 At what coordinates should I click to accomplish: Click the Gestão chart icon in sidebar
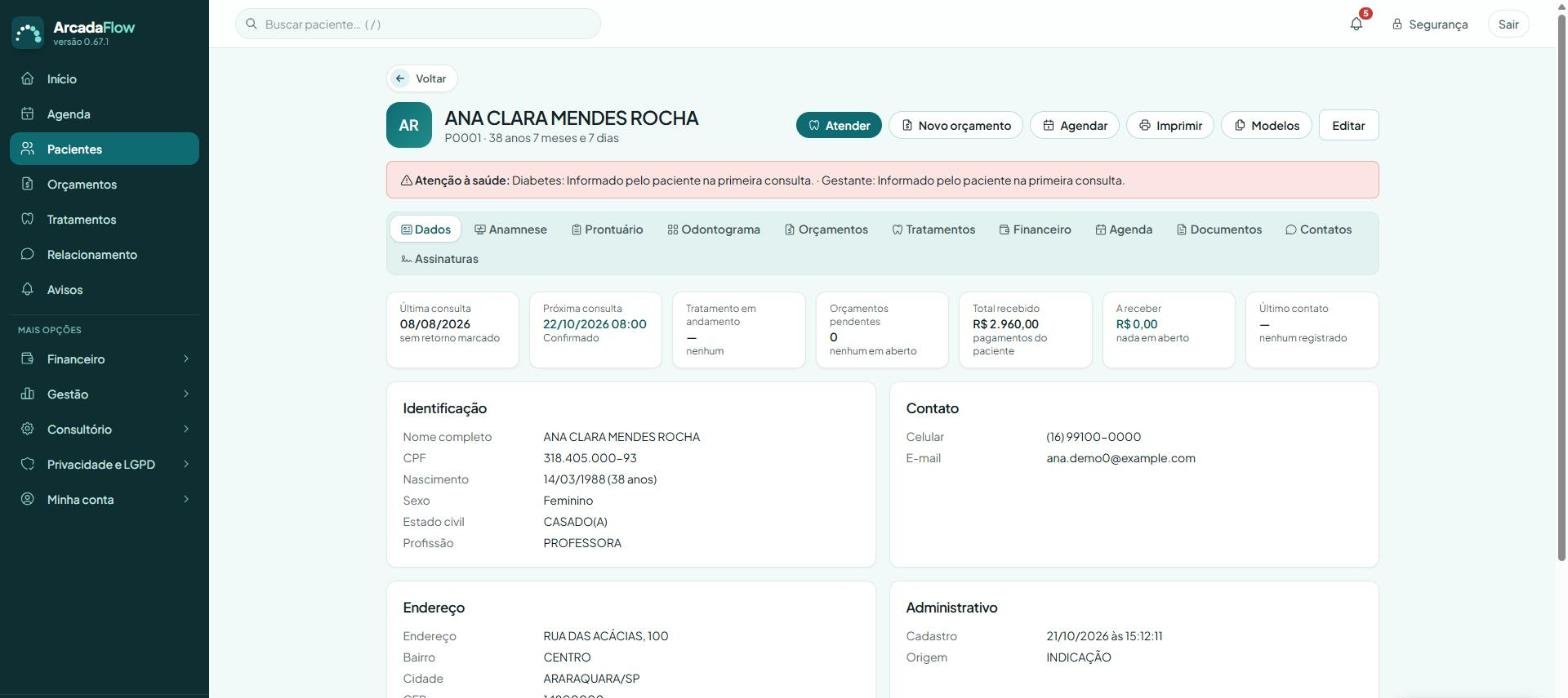click(28, 394)
